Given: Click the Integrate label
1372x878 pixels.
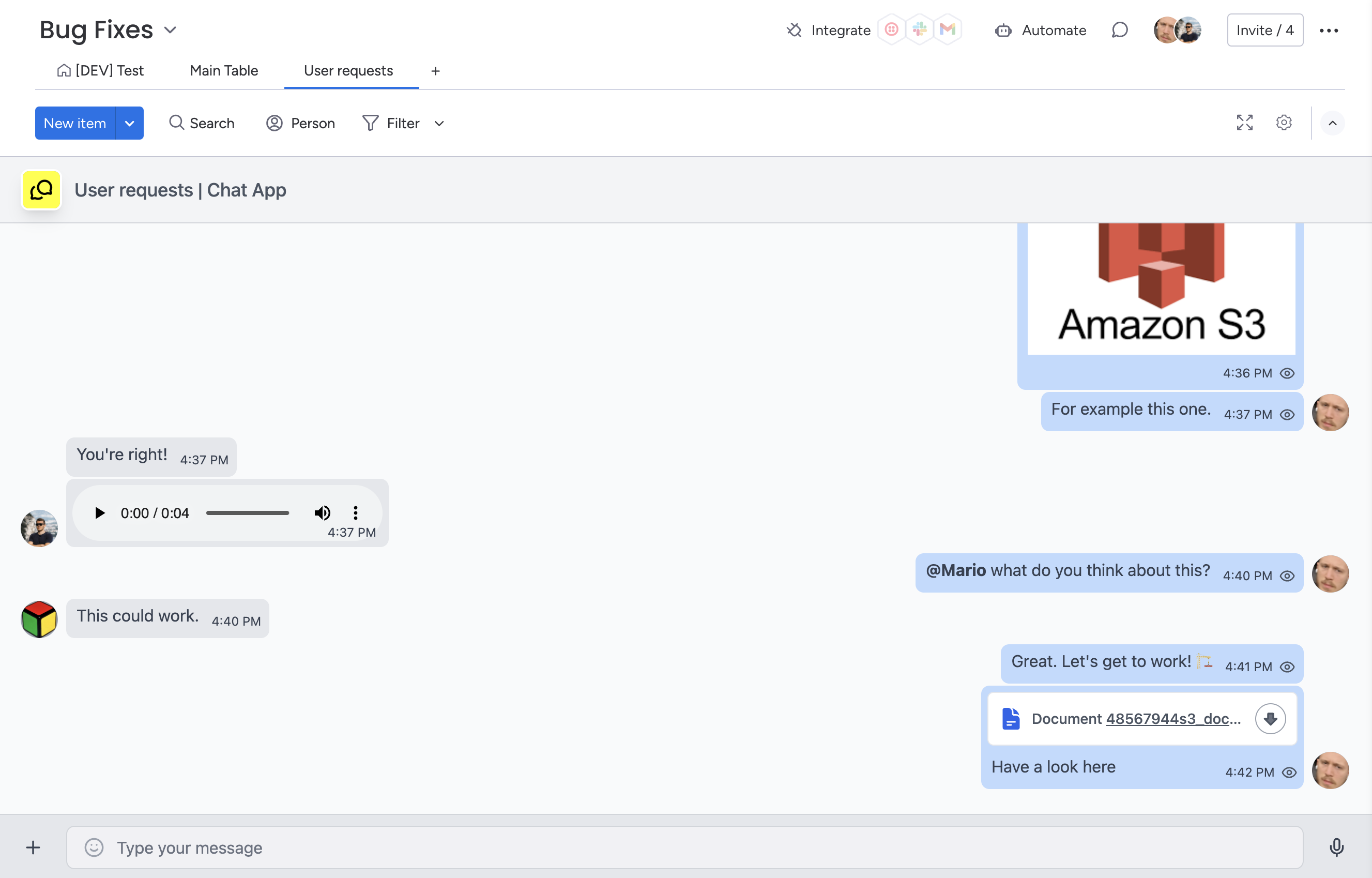Looking at the screenshot, I should coord(841,30).
